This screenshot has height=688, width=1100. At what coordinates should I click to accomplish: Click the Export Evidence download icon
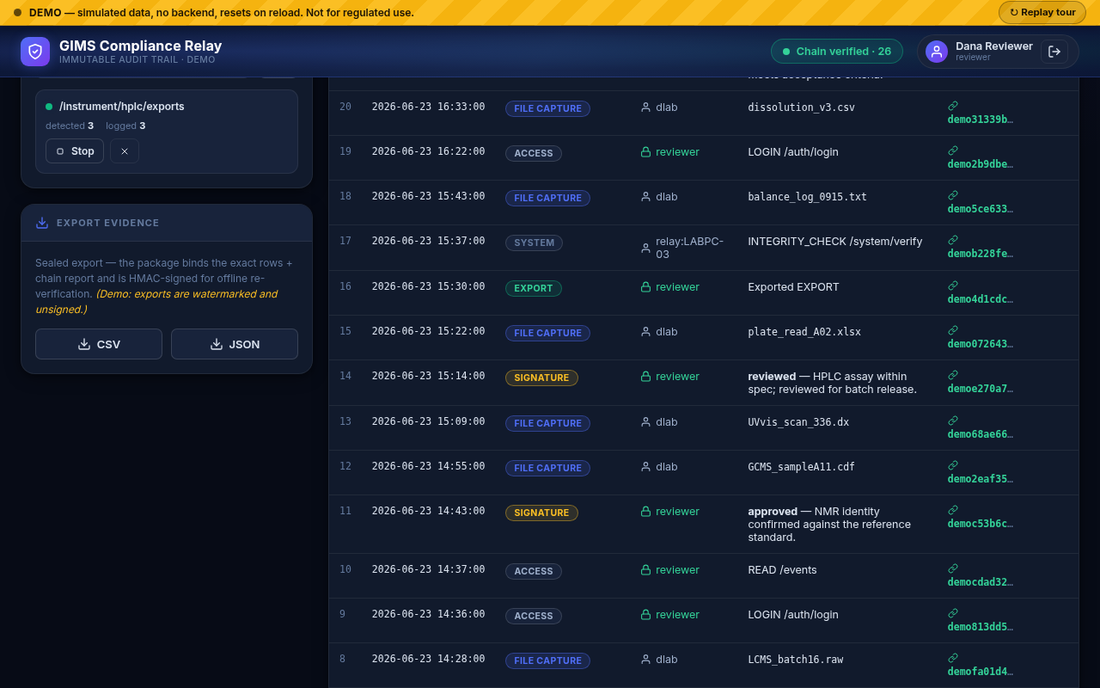click(42, 222)
